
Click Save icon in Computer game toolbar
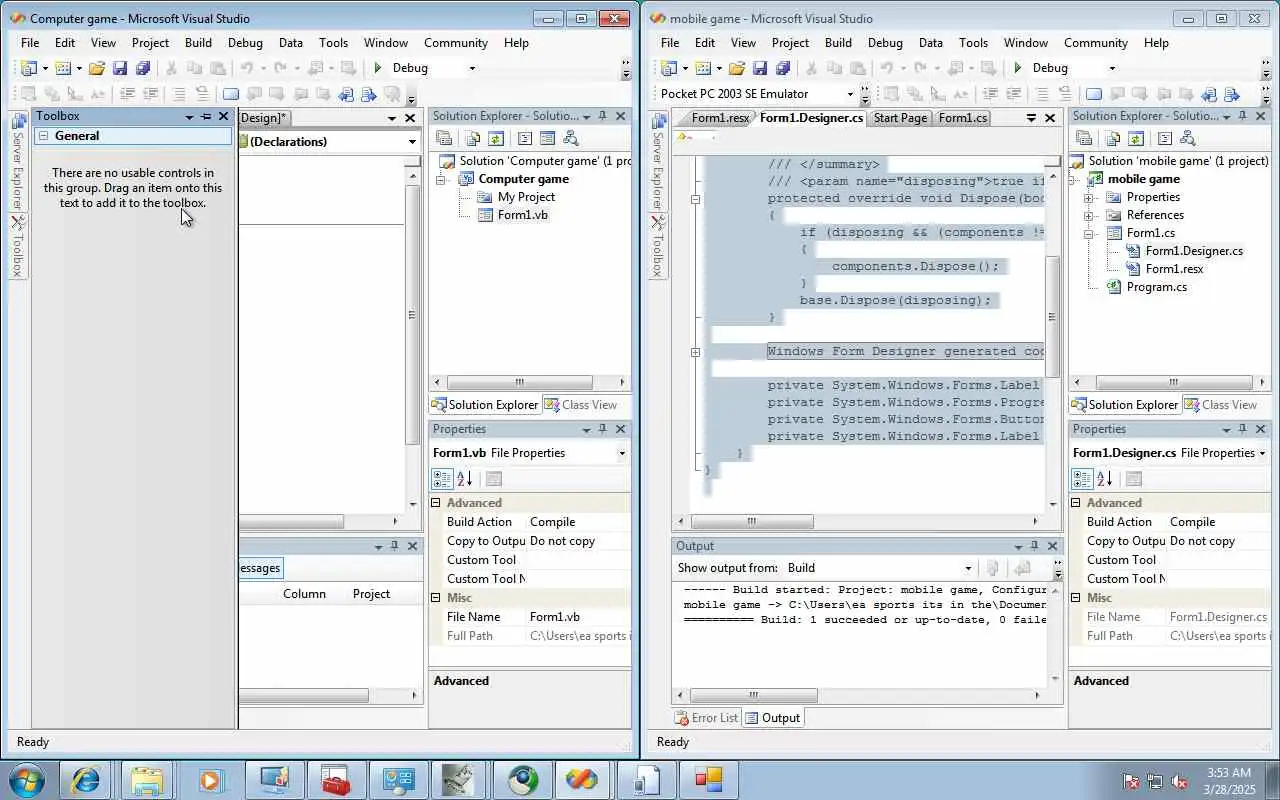point(120,68)
